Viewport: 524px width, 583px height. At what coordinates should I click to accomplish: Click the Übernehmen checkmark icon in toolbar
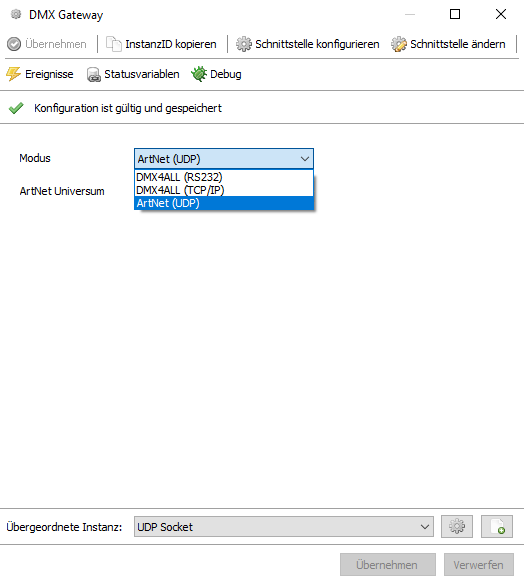pyautogui.click(x=14, y=44)
